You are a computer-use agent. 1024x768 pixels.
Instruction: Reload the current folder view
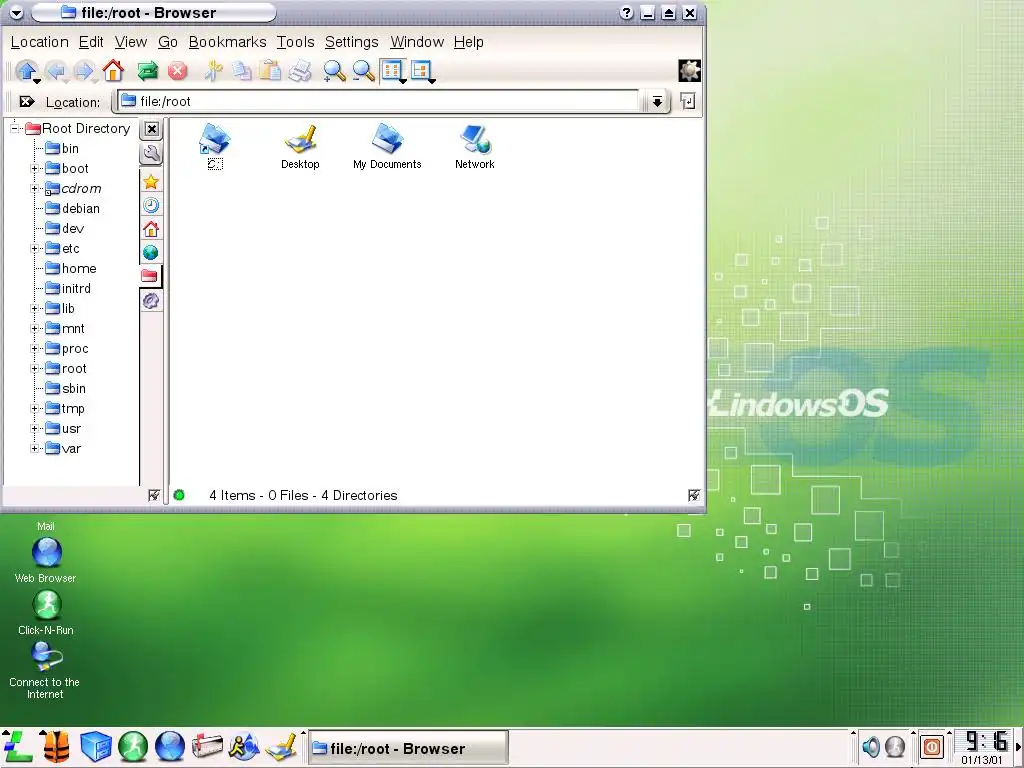[x=148, y=71]
